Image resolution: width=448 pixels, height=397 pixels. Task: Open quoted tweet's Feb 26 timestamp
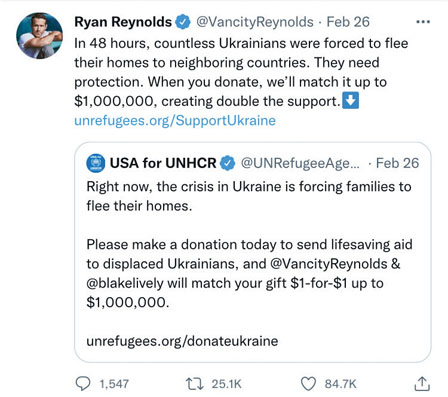tap(397, 163)
